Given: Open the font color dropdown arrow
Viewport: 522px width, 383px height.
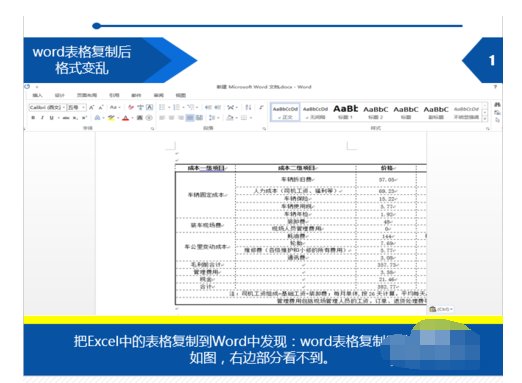Looking at the screenshot, I should point(132,118).
